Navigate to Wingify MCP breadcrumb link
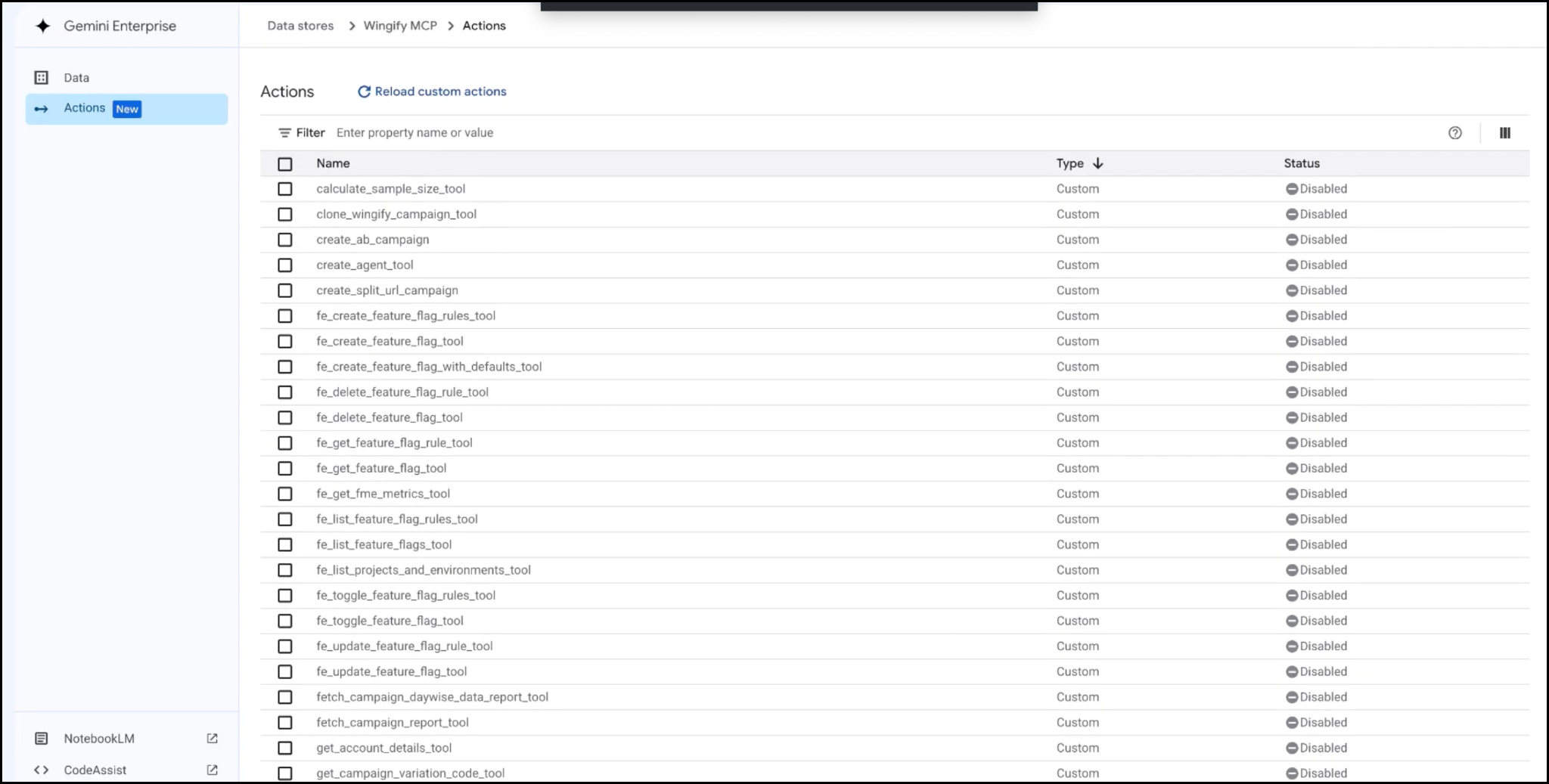The width and height of the screenshot is (1549, 784). tap(400, 26)
